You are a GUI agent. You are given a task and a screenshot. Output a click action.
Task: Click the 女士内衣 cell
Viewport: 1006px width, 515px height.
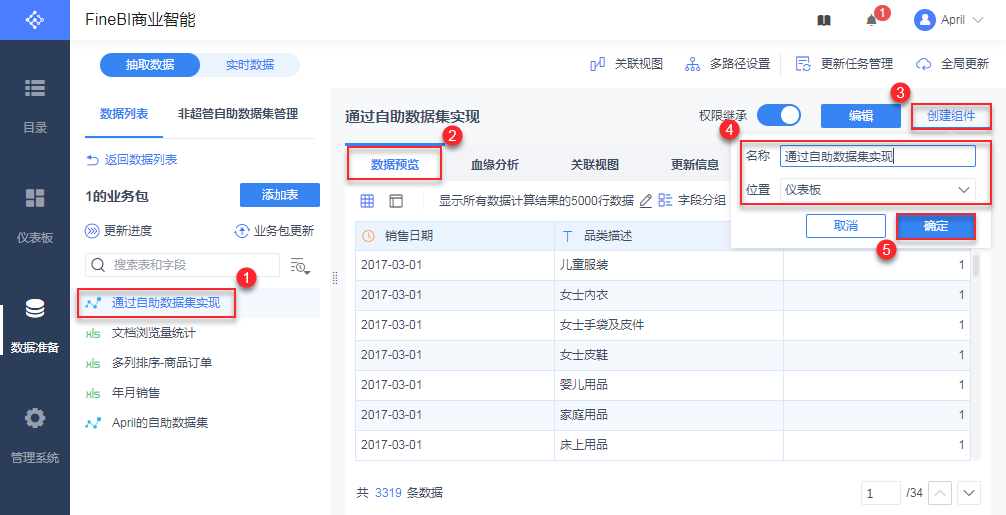(669, 294)
